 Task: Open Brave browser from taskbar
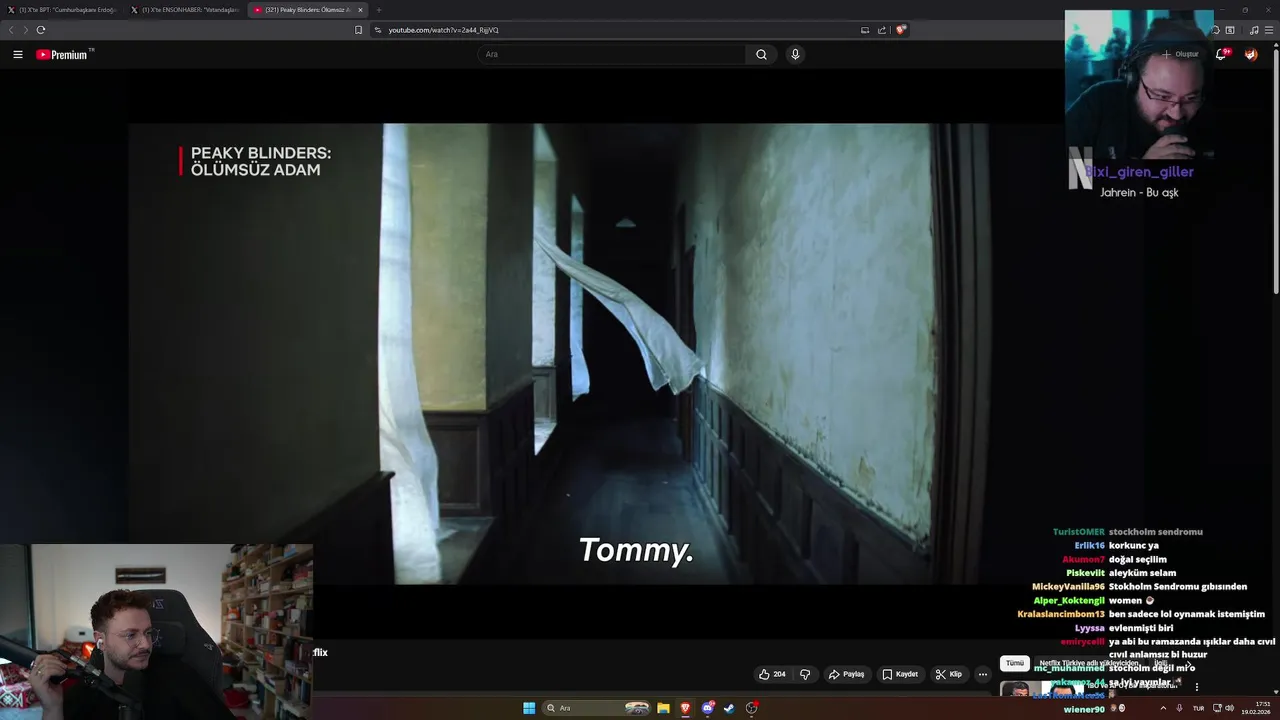coord(685,708)
